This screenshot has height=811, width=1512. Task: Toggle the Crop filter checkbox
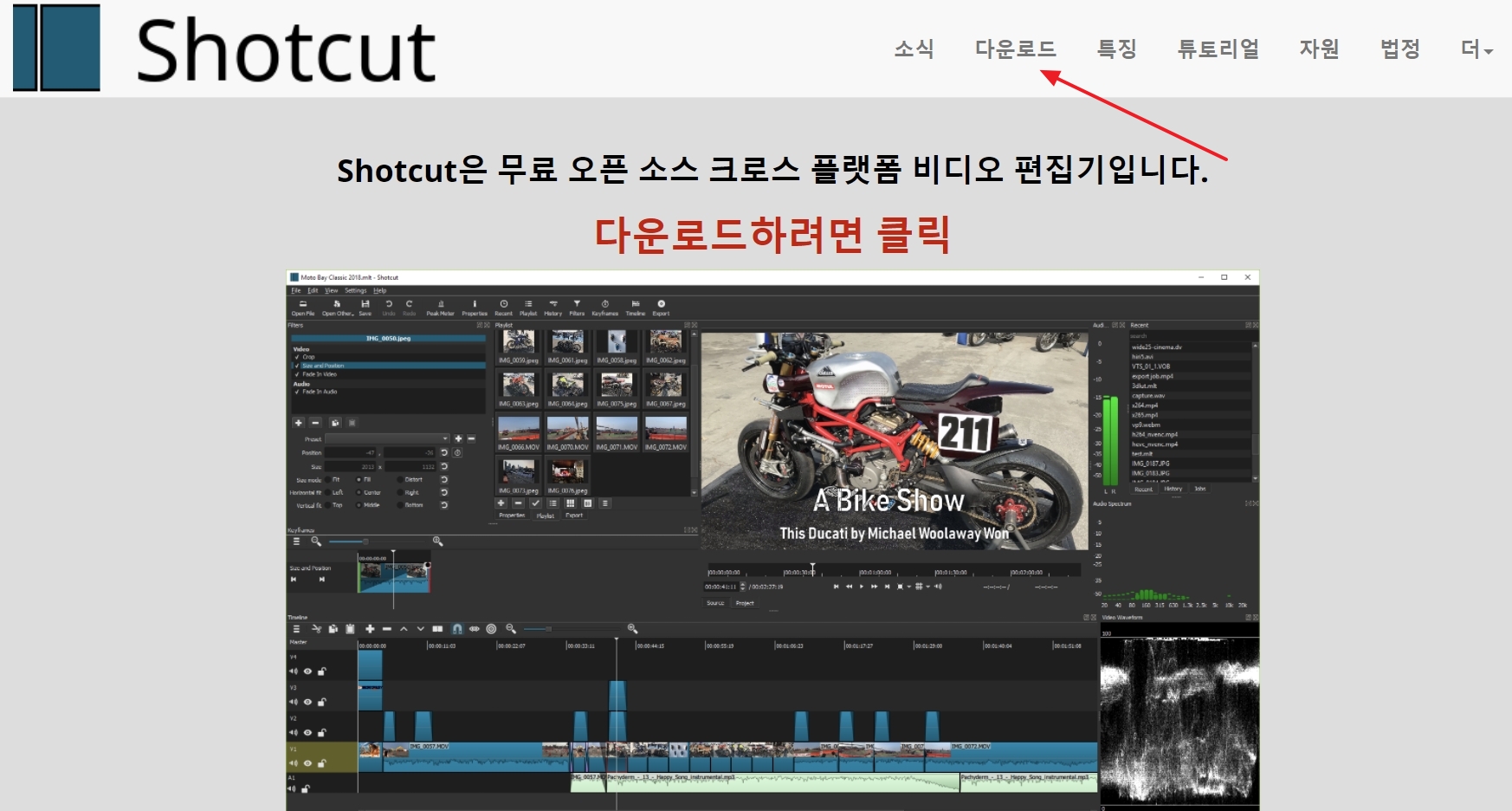297,357
